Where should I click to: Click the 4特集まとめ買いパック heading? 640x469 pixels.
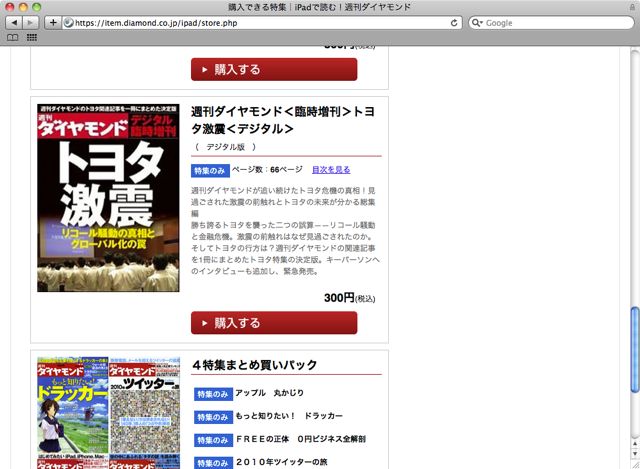pos(255,365)
